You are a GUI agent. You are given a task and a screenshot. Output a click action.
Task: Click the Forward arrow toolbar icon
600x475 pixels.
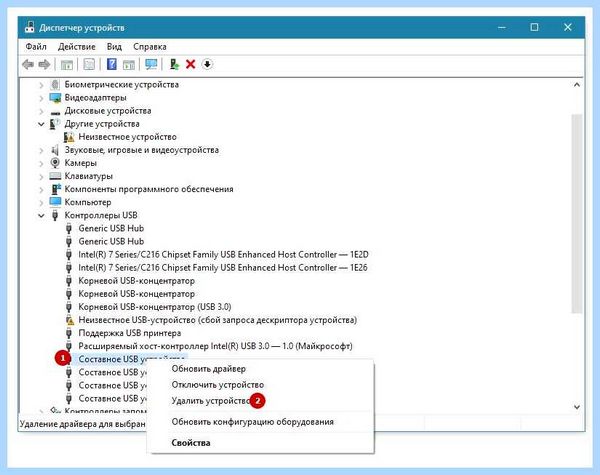[44, 65]
